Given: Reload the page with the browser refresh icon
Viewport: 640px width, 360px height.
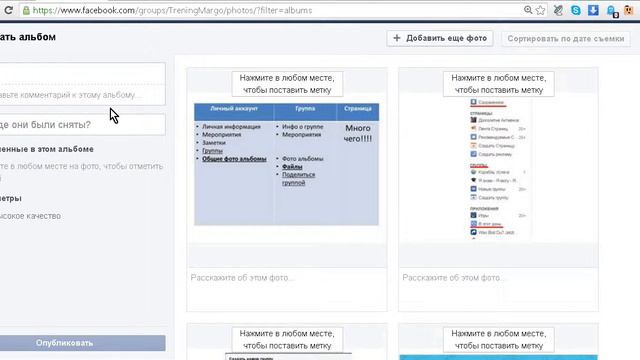Looking at the screenshot, I should coord(8,10).
